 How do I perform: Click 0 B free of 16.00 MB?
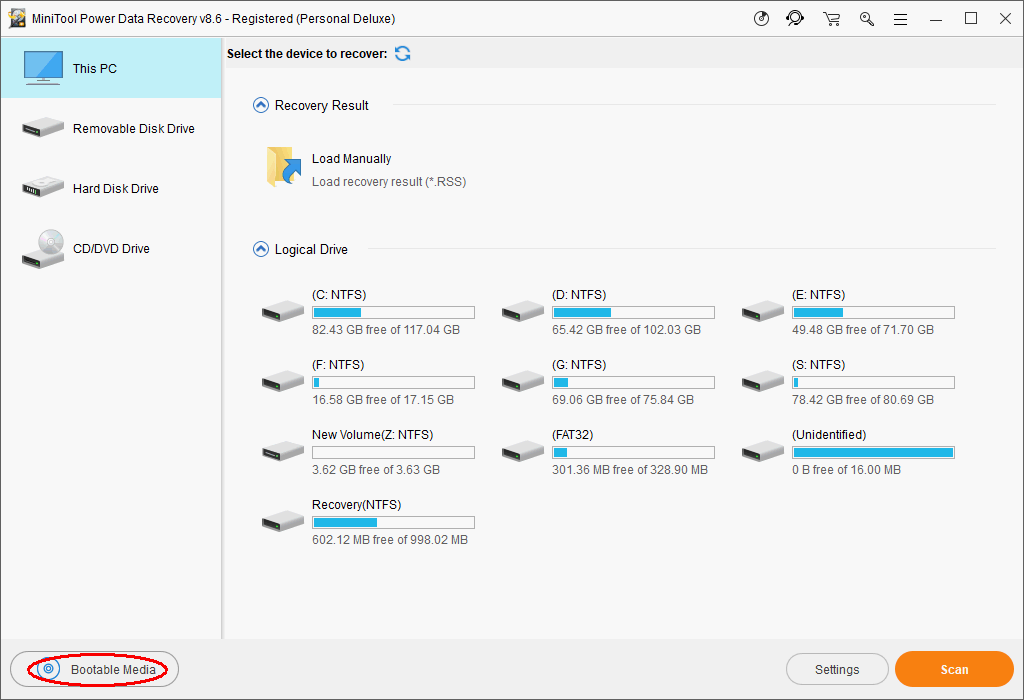click(x=846, y=469)
